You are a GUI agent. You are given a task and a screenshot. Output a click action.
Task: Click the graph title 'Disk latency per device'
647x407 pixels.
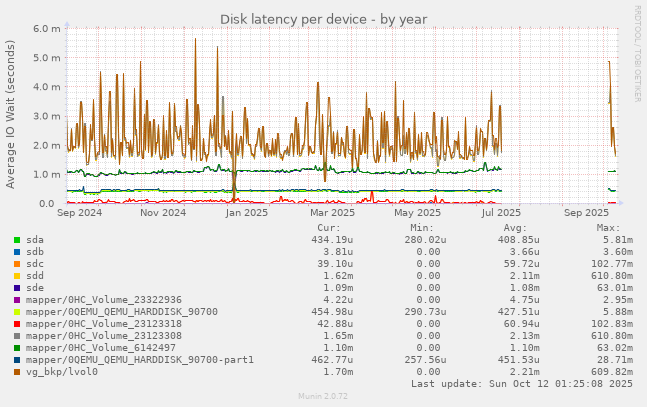[323, 19]
